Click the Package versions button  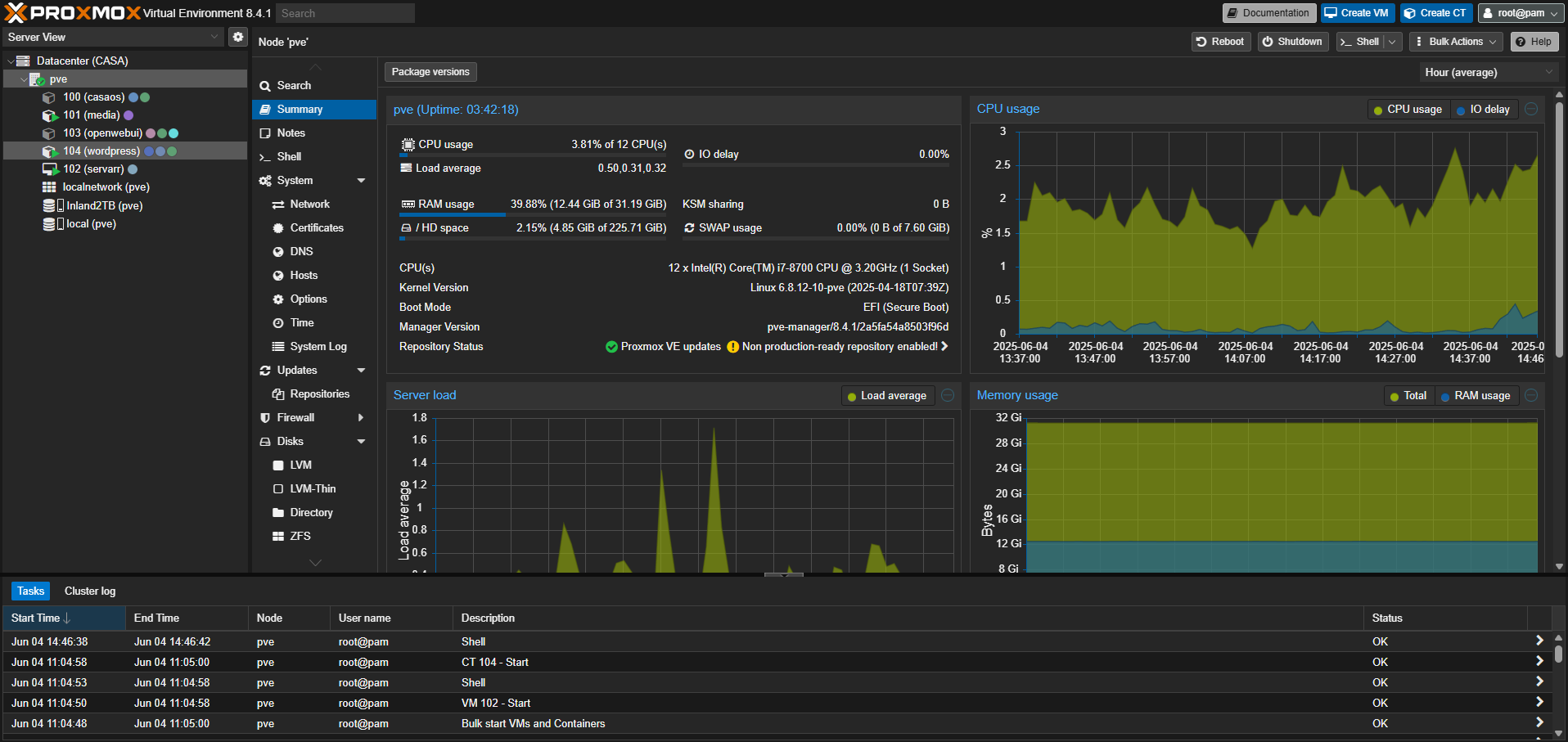(430, 72)
